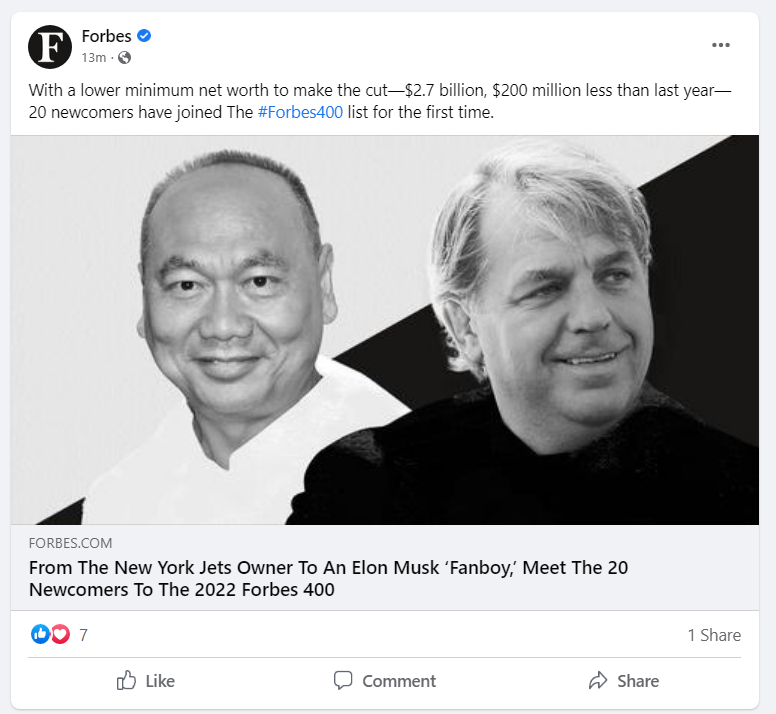Click the blue verified badge
776x714 pixels.
(x=145, y=37)
